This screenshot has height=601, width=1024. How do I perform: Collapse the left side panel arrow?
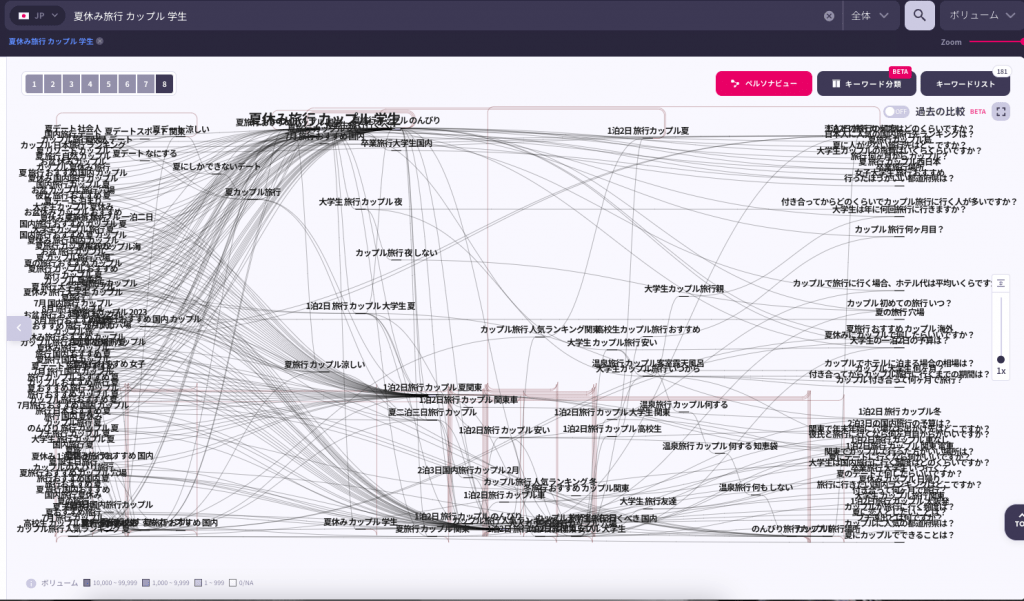click(18, 328)
